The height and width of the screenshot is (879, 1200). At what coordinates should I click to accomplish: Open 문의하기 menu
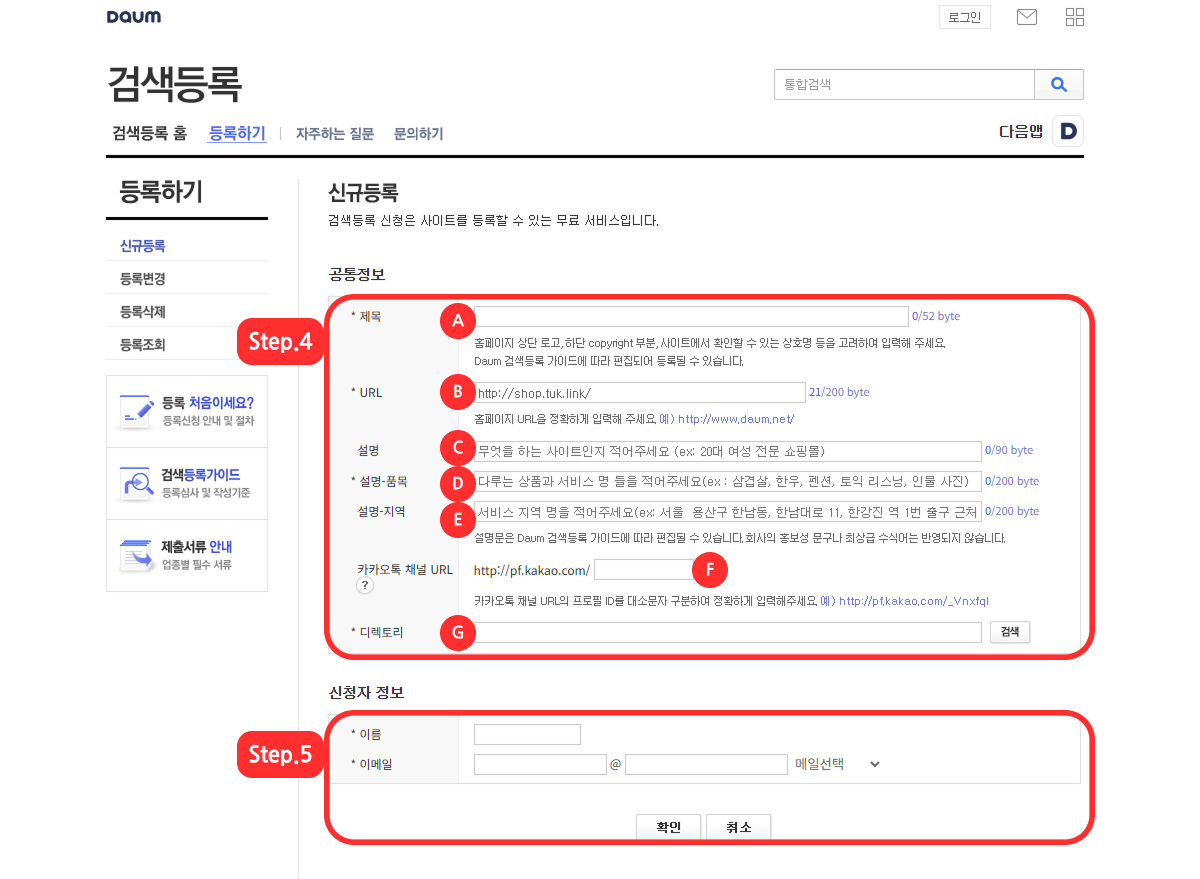pyautogui.click(x=419, y=134)
